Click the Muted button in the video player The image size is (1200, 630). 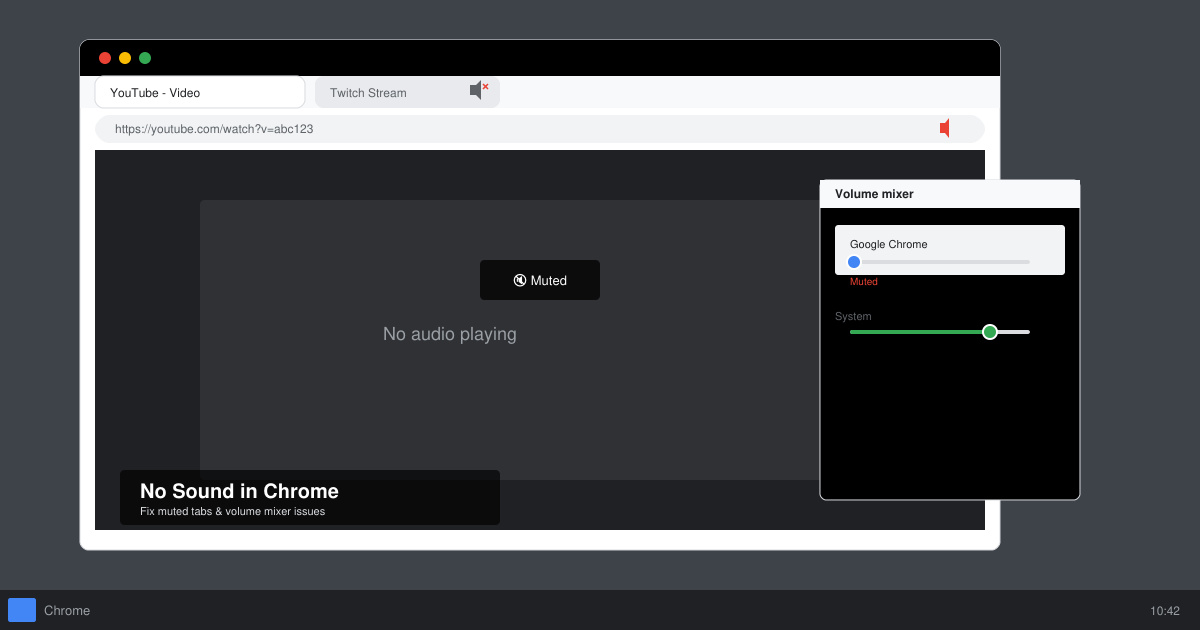540,280
